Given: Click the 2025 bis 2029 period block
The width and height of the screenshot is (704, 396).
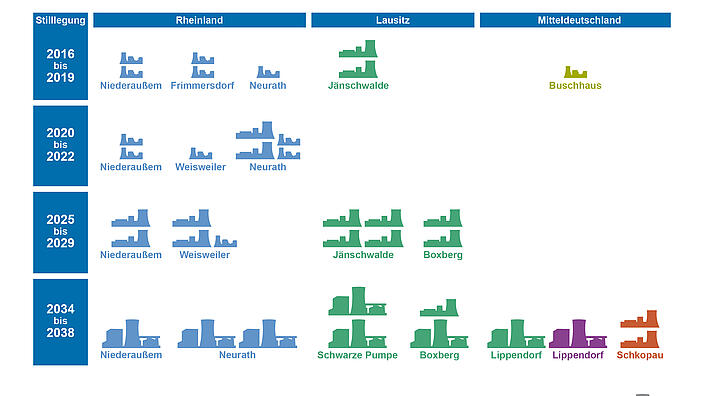Looking at the screenshot, I should coord(61,232).
